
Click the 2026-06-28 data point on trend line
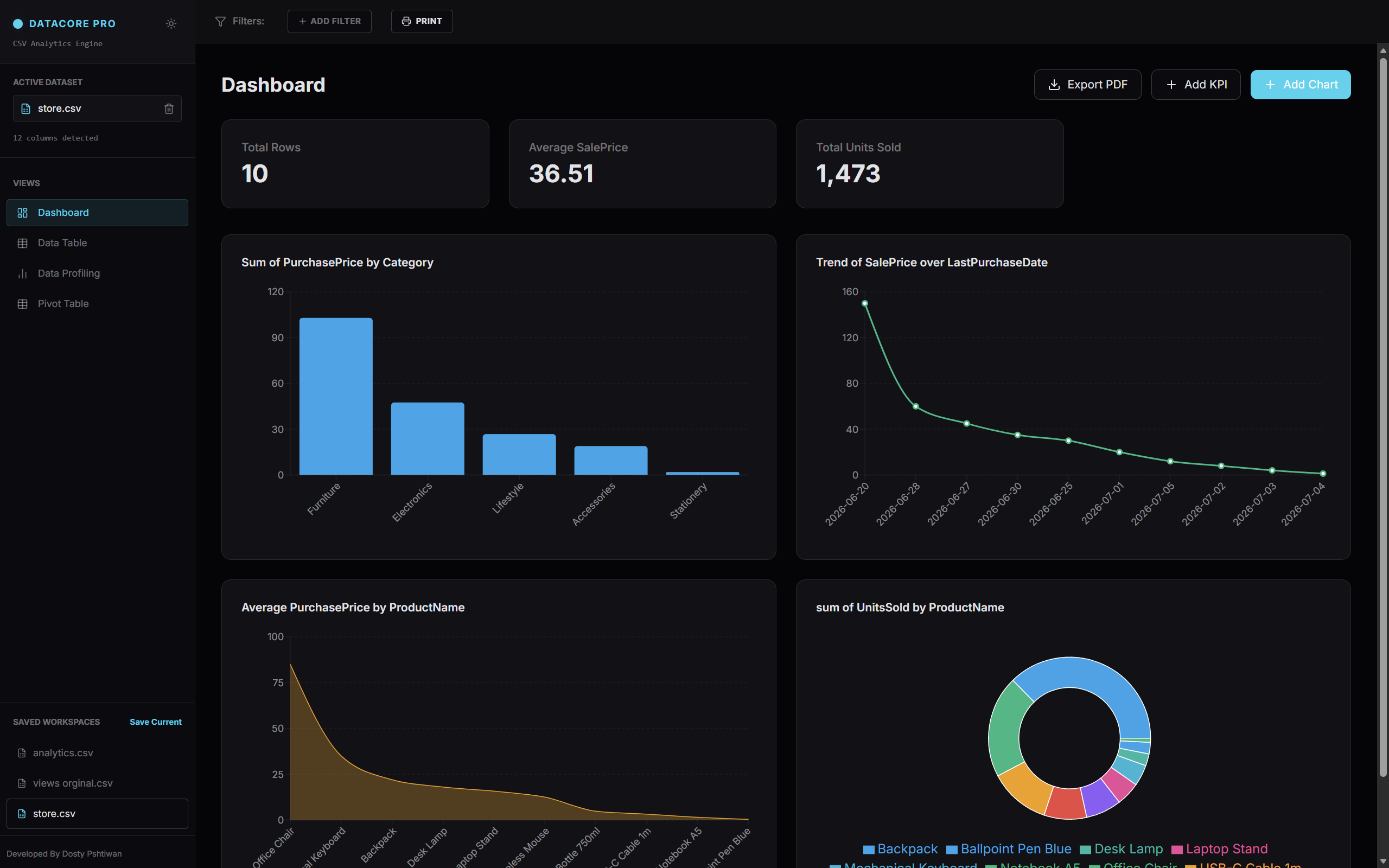[915, 406]
